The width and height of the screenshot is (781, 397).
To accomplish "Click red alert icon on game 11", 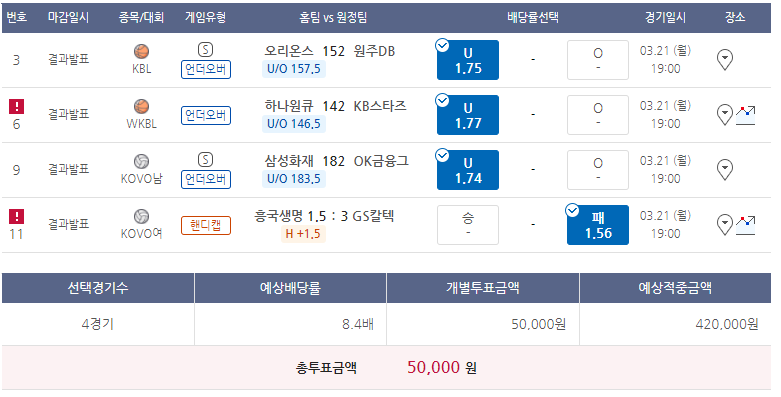I will (16, 217).
